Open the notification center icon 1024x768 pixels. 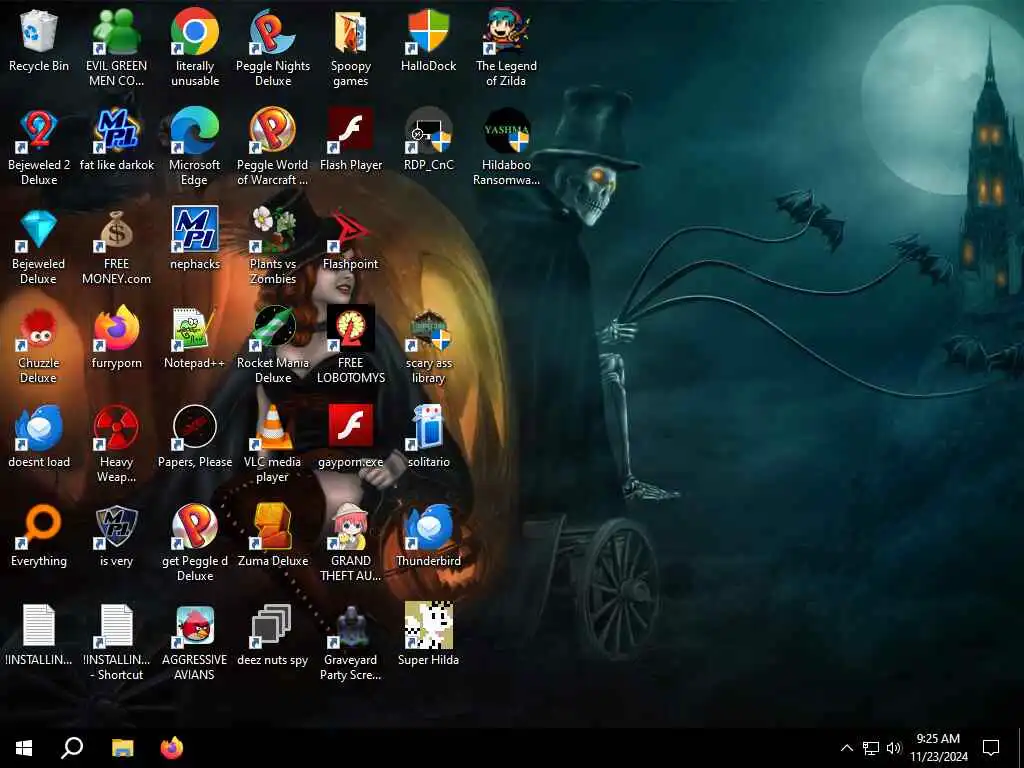(991, 748)
